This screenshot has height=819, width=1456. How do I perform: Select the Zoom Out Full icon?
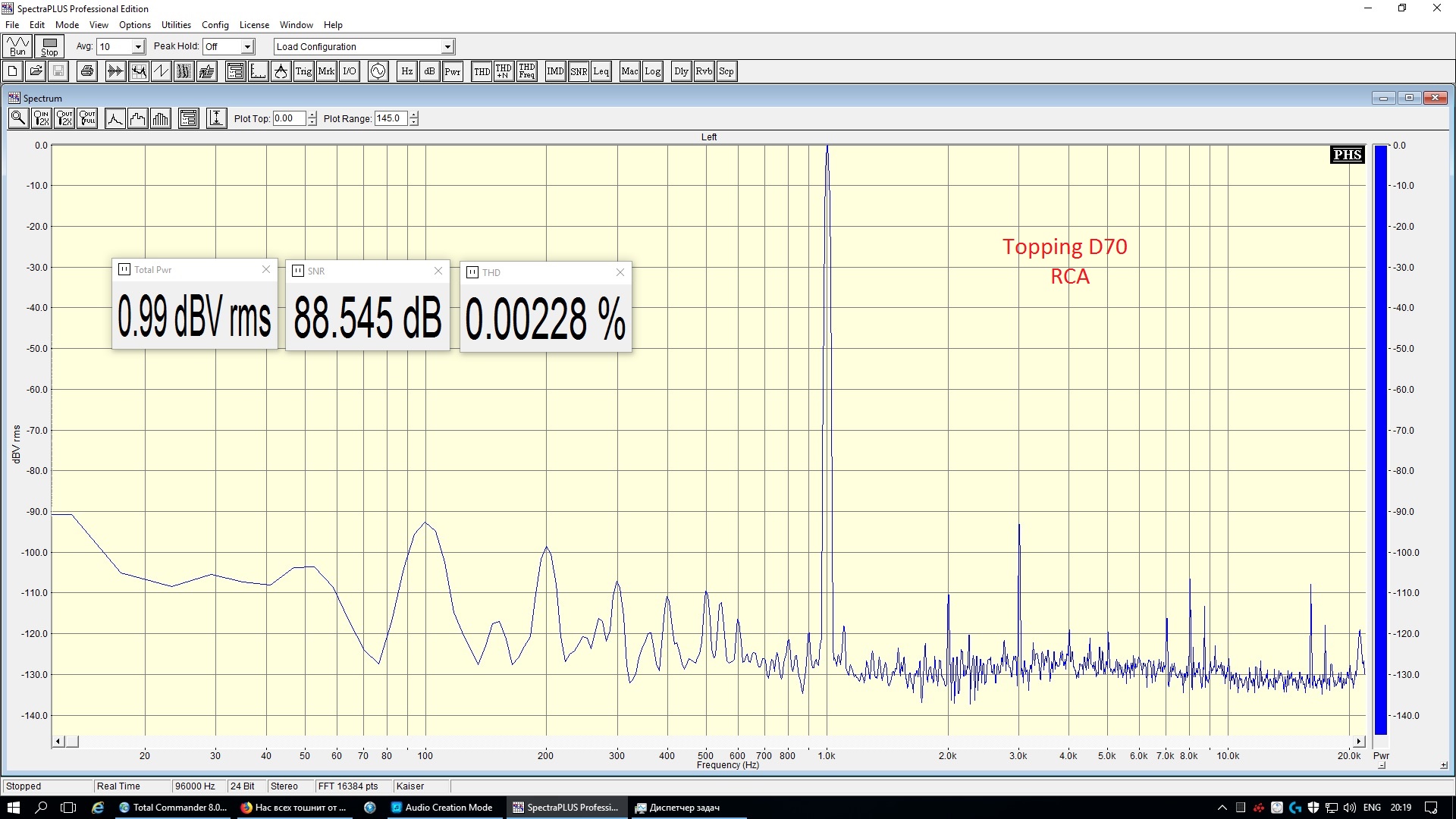pos(88,118)
